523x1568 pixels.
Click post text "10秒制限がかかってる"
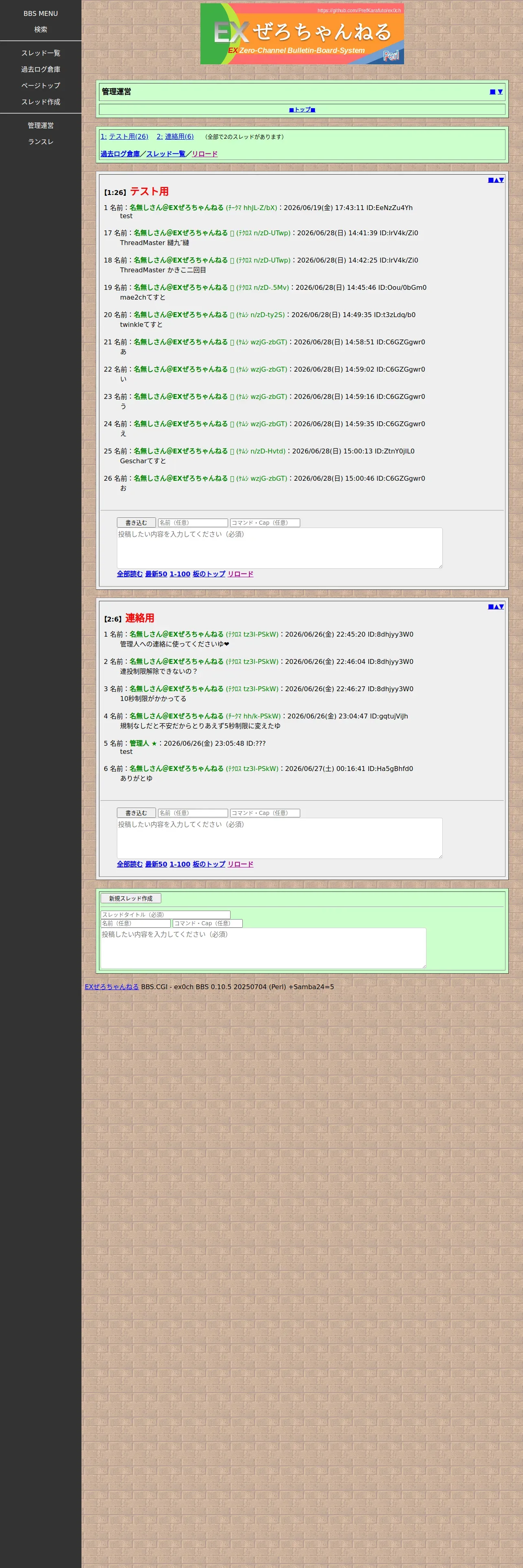[154, 699]
